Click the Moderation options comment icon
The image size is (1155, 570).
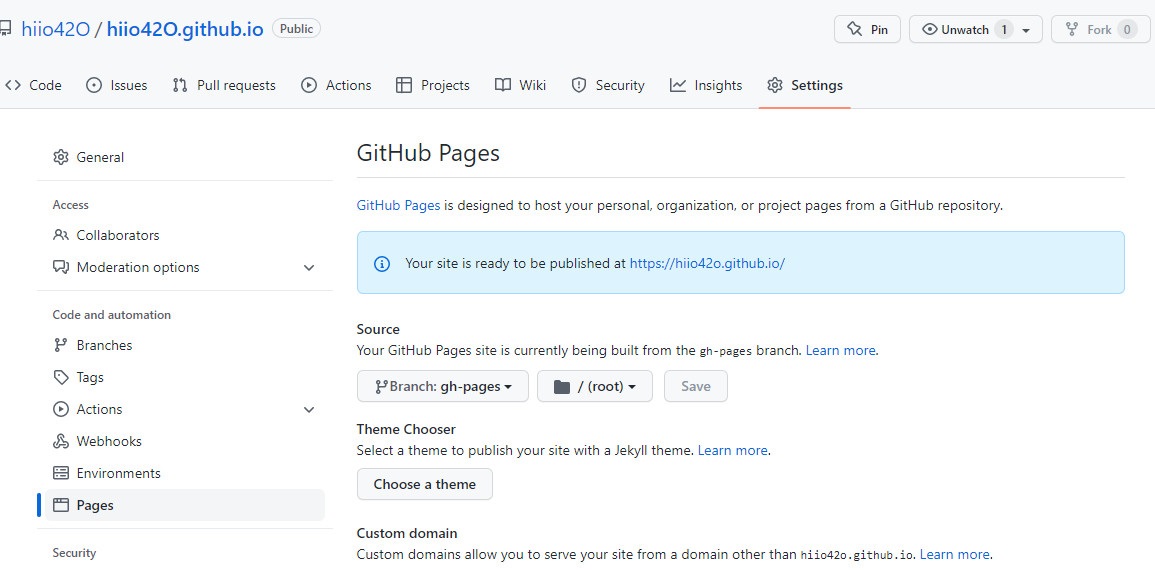(x=60, y=267)
